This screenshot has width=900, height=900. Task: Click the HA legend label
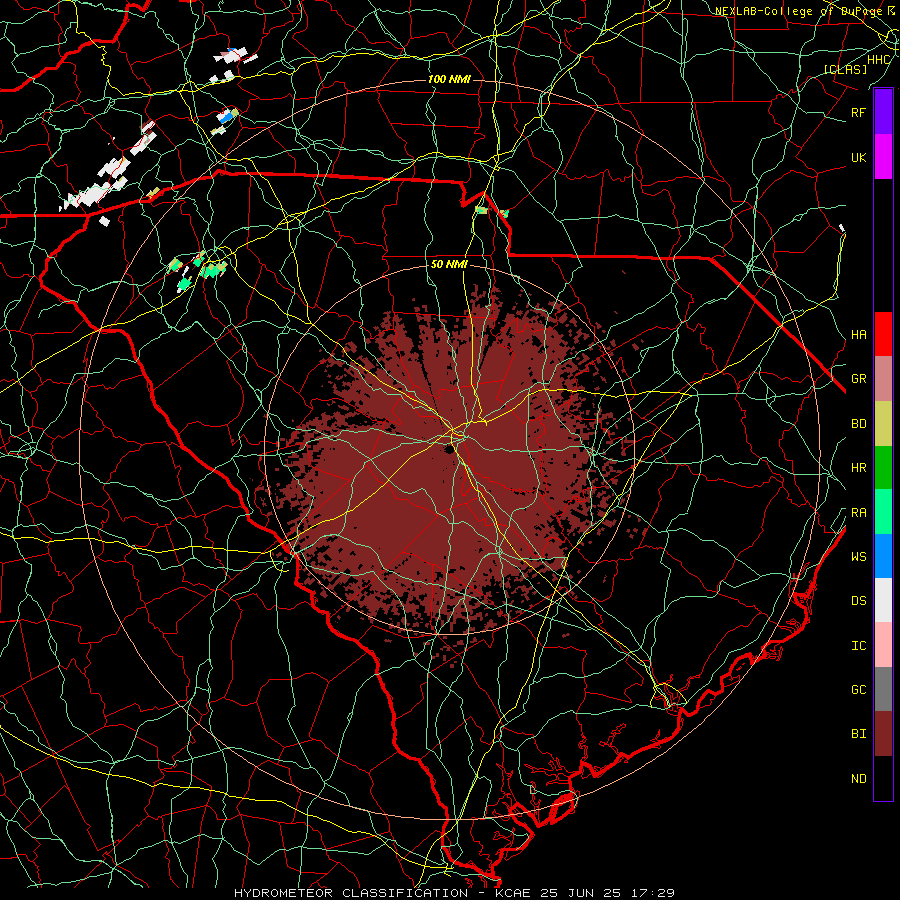click(858, 334)
